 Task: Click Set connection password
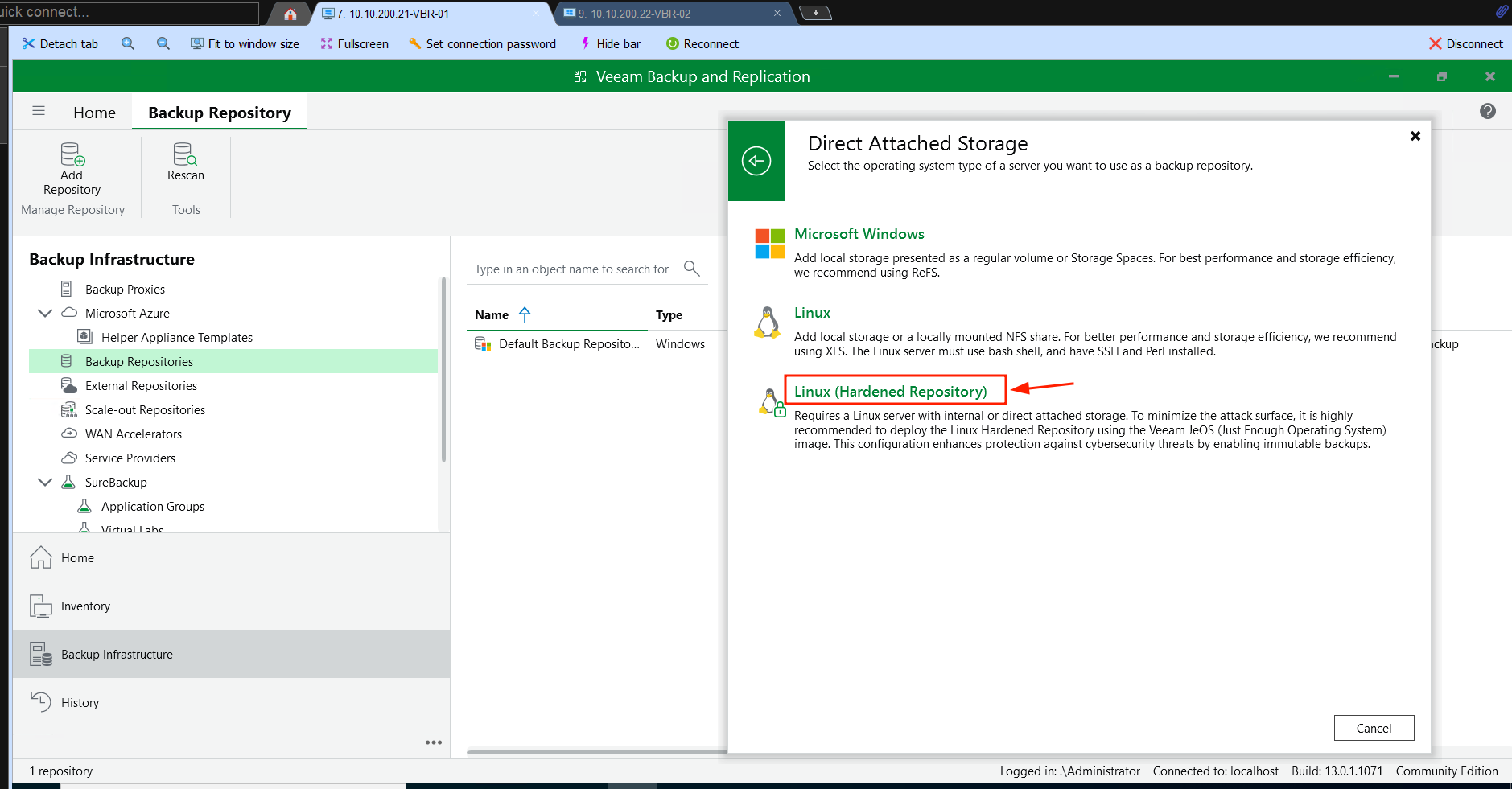482,43
